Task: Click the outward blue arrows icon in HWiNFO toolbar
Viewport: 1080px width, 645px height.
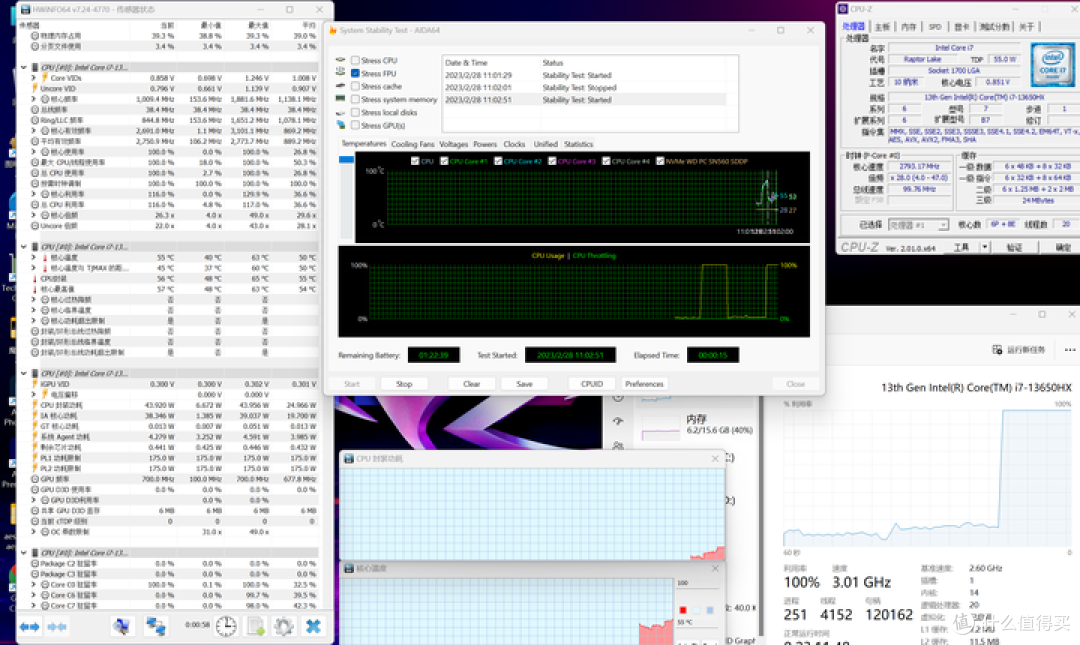Action: [x=29, y=626]
